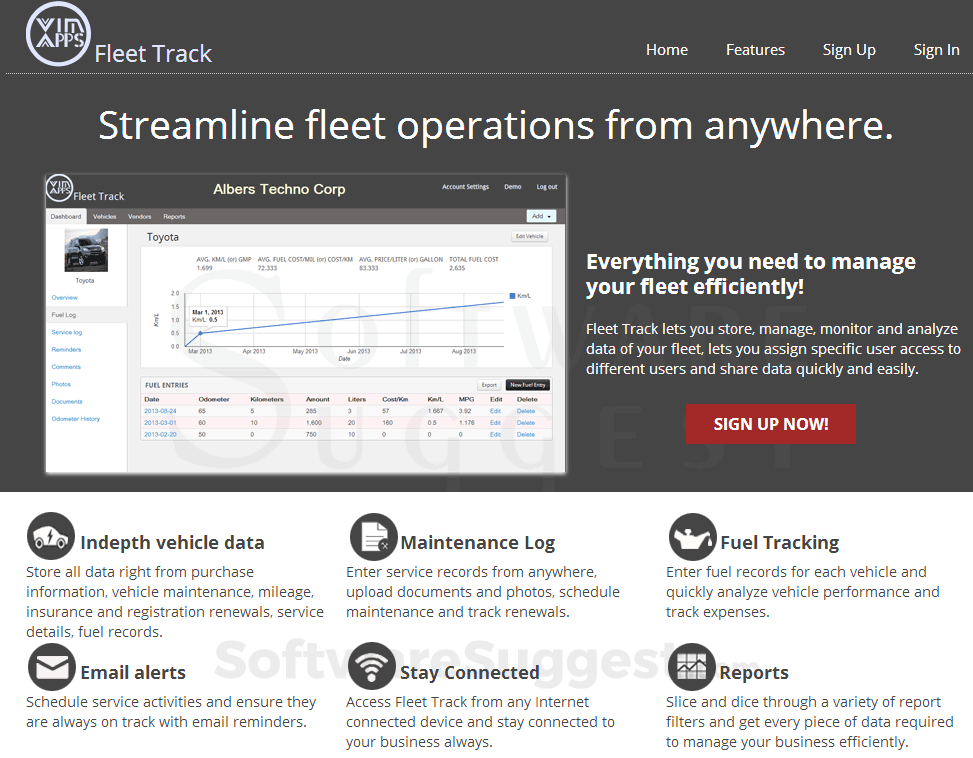Click the Cost/Km column header
The height and width of the screenshot is (758, 973).
click(x=395, y=399)
